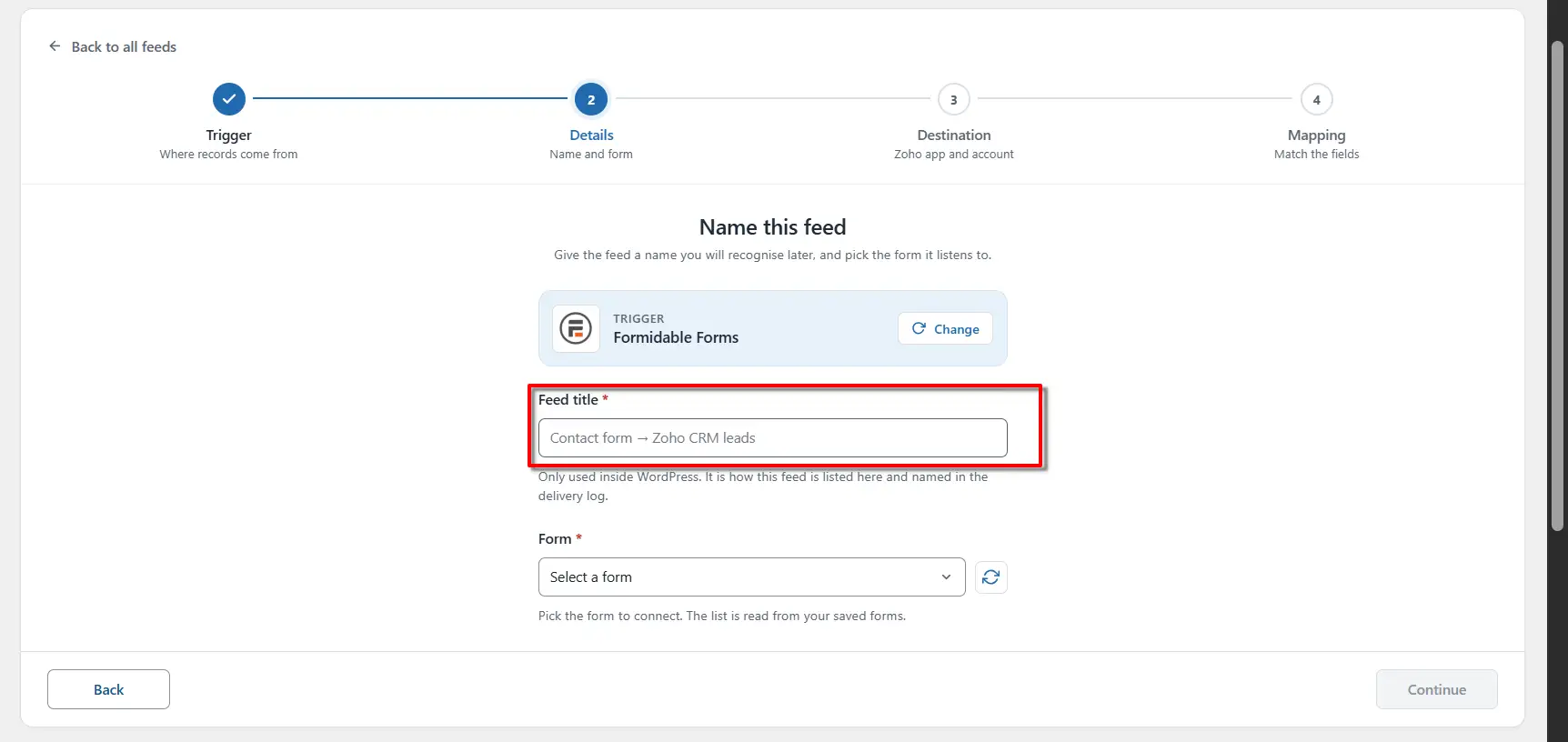Screen dimensions: 1568x742
Task: Jump to Destination step number 3
Action: point(954,99)
